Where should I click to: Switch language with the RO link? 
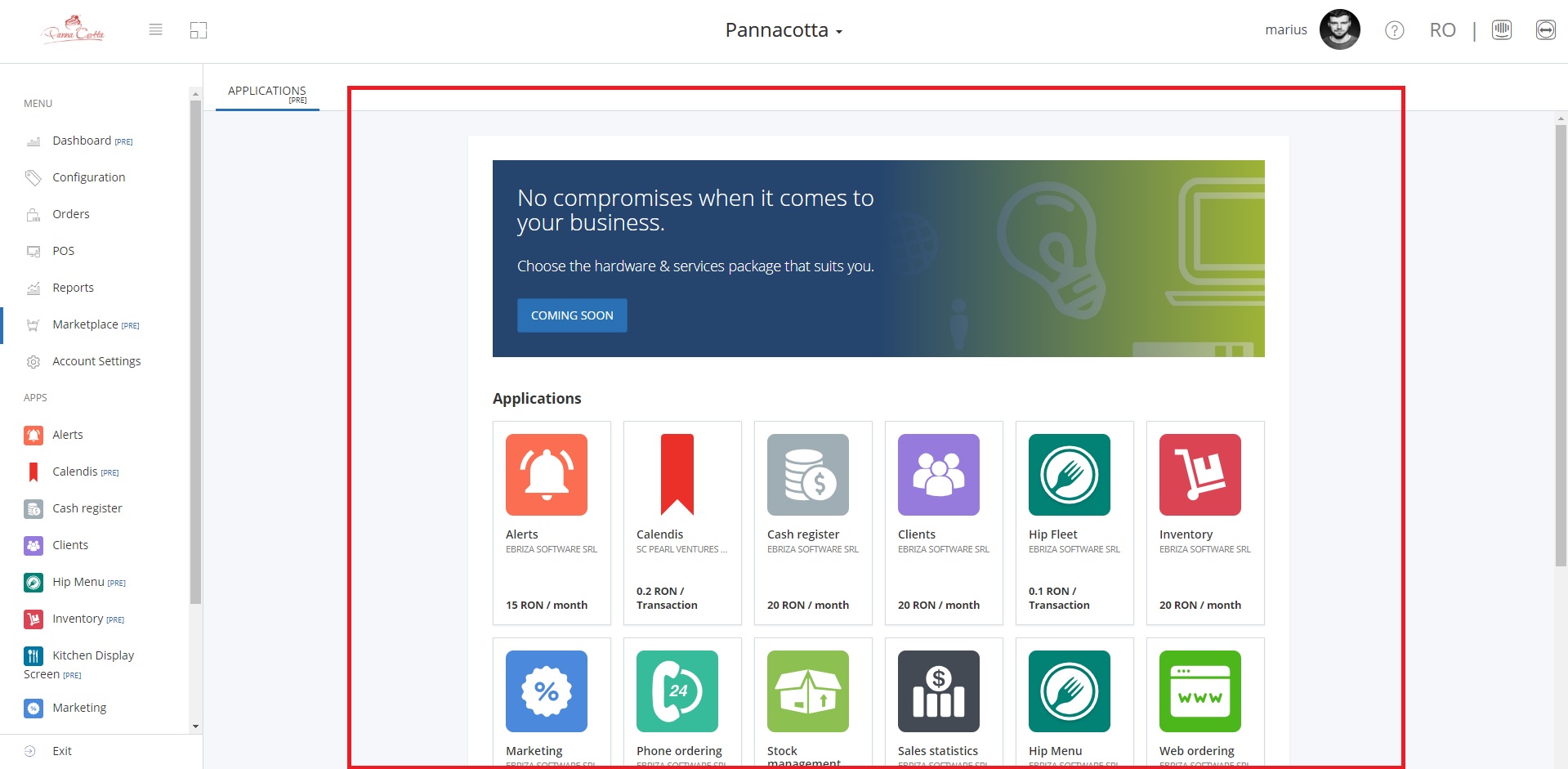coord(1442,30)
